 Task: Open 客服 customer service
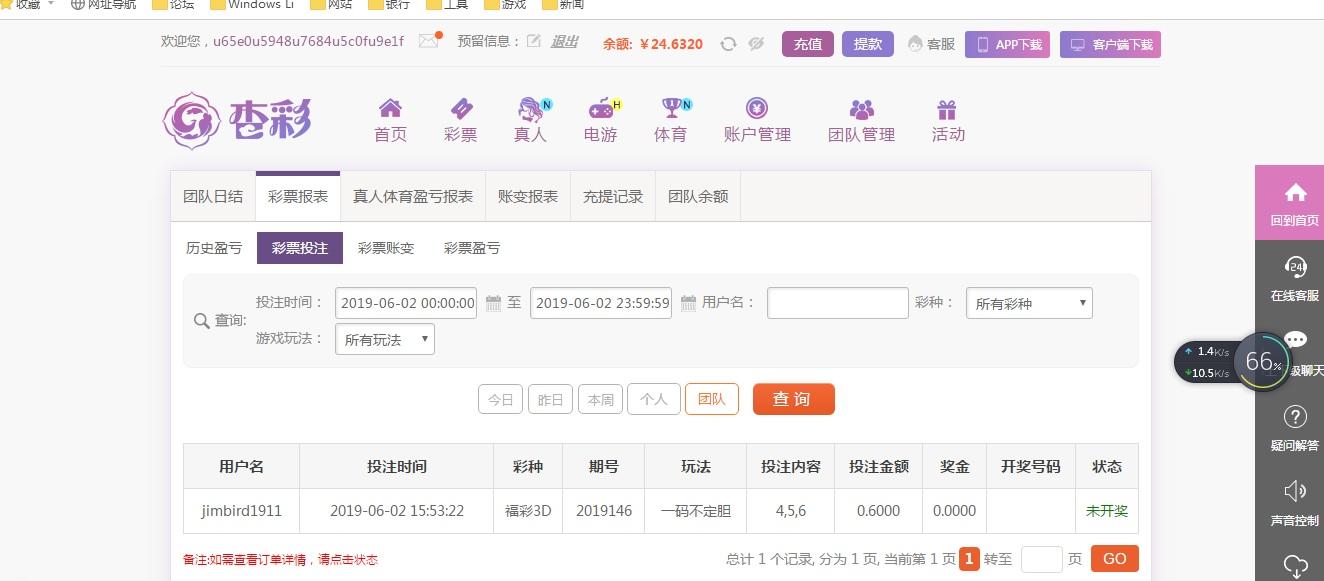931,44
